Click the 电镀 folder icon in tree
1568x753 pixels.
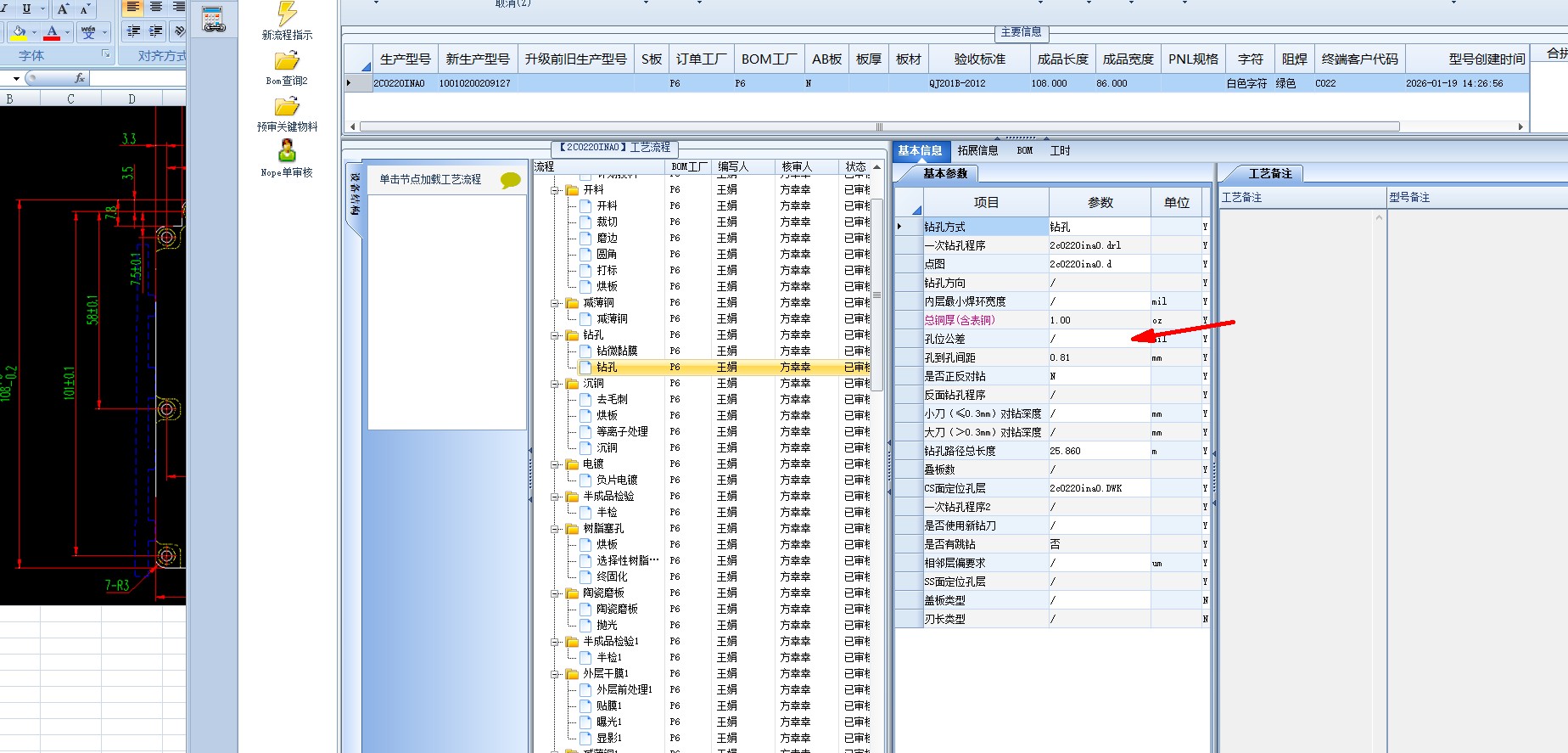point(573,464)
